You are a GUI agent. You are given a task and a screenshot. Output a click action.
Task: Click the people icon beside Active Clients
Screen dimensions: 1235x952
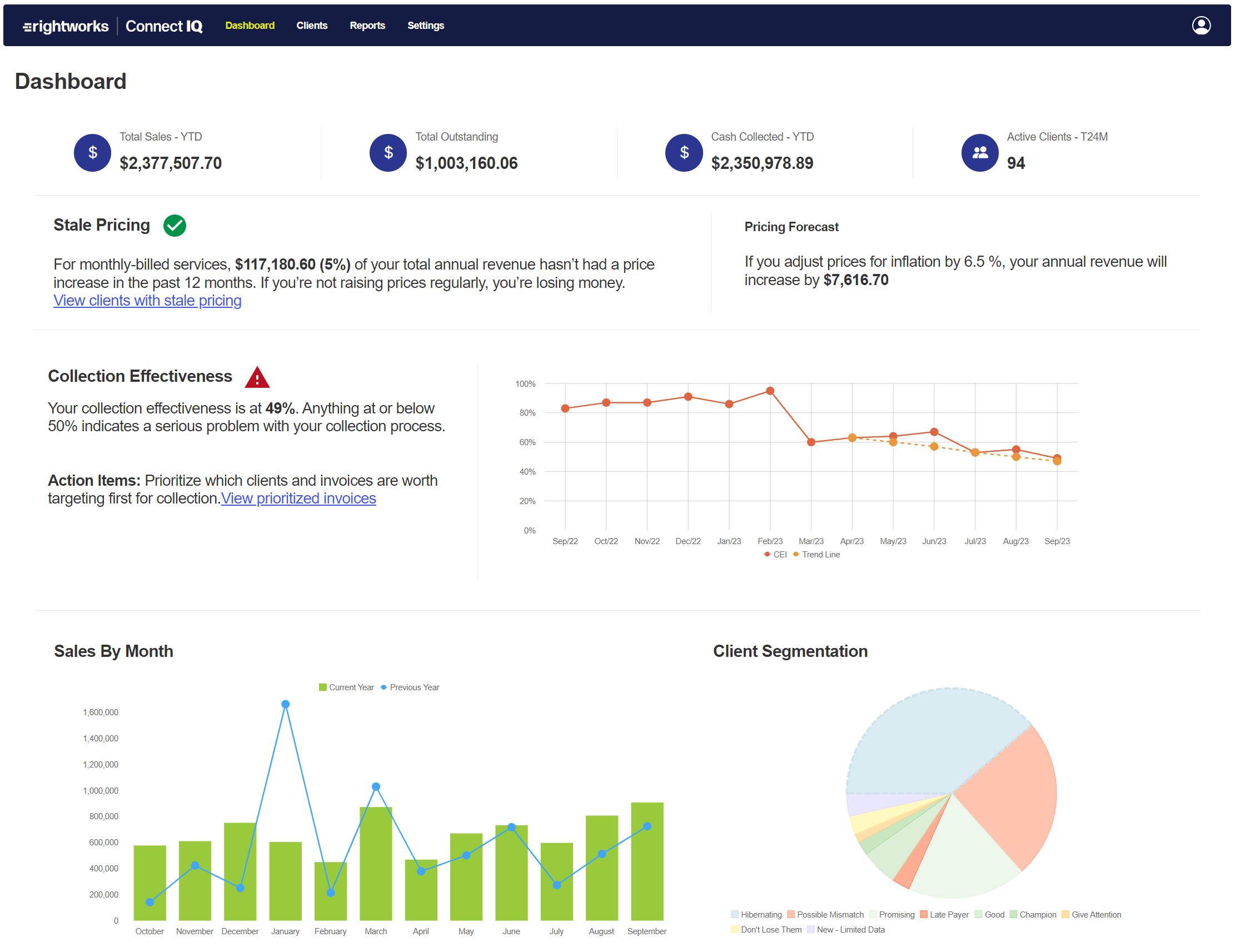coord(979,152)
